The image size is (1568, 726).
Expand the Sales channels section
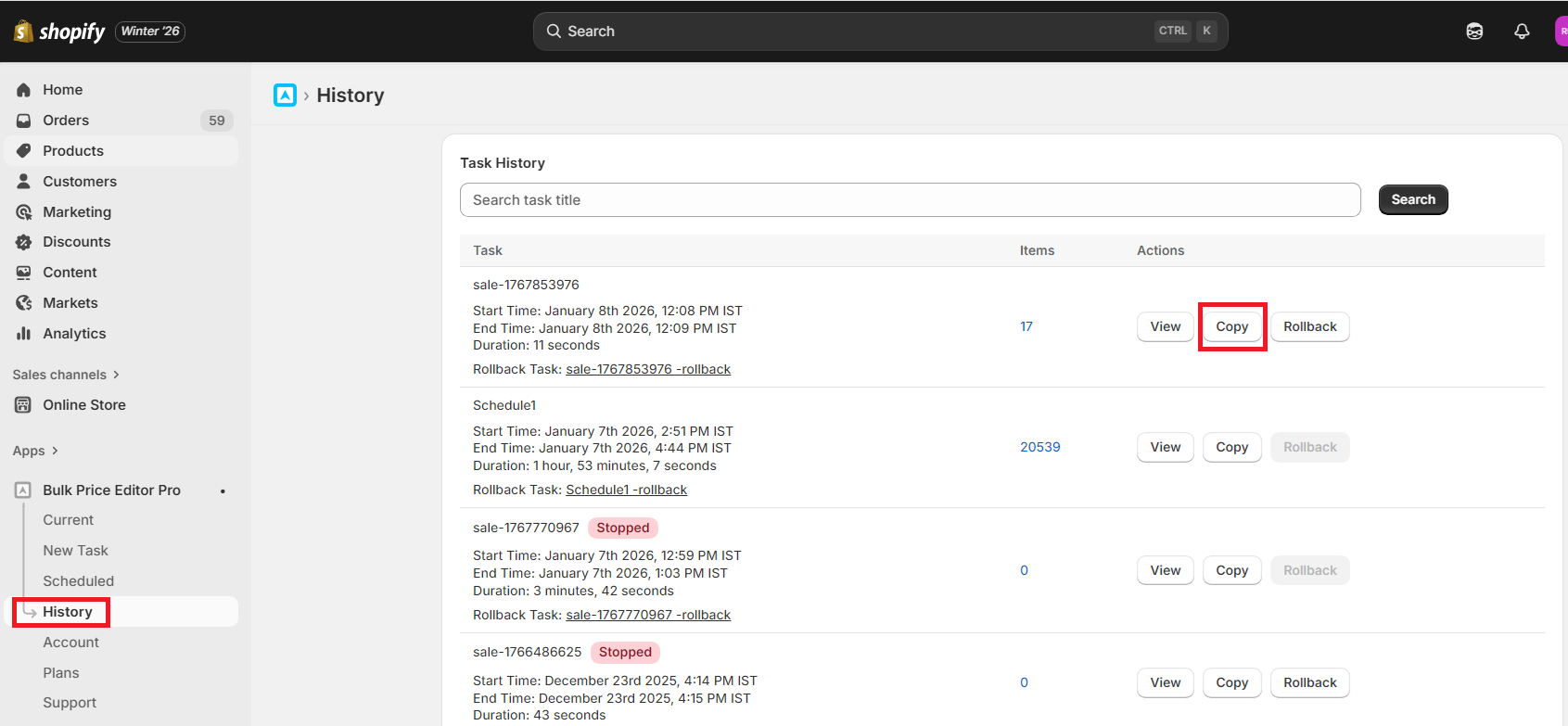66,375
